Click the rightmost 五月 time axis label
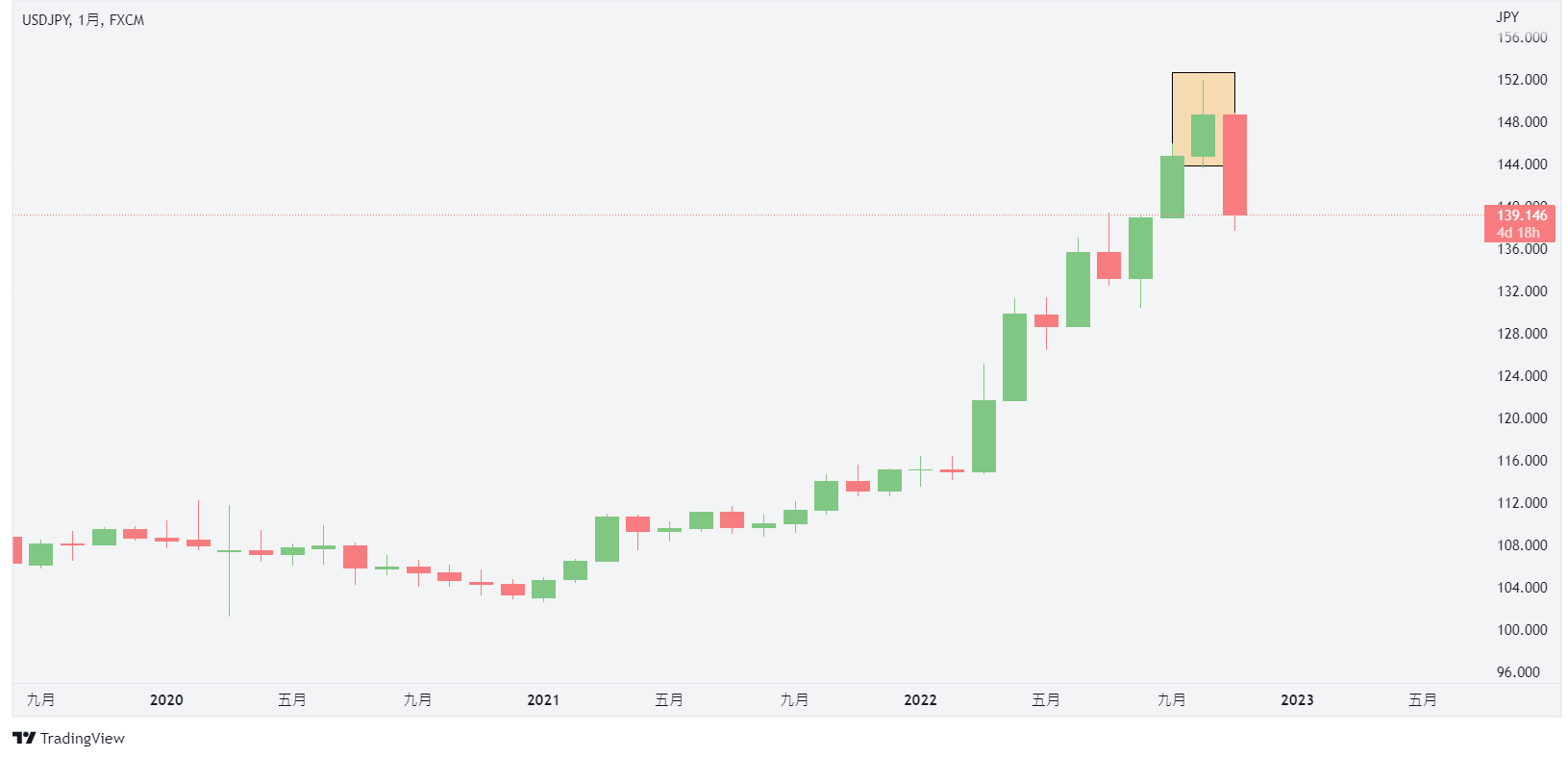The height and width of the screenshot is (758, 1568). [1423, 700]
